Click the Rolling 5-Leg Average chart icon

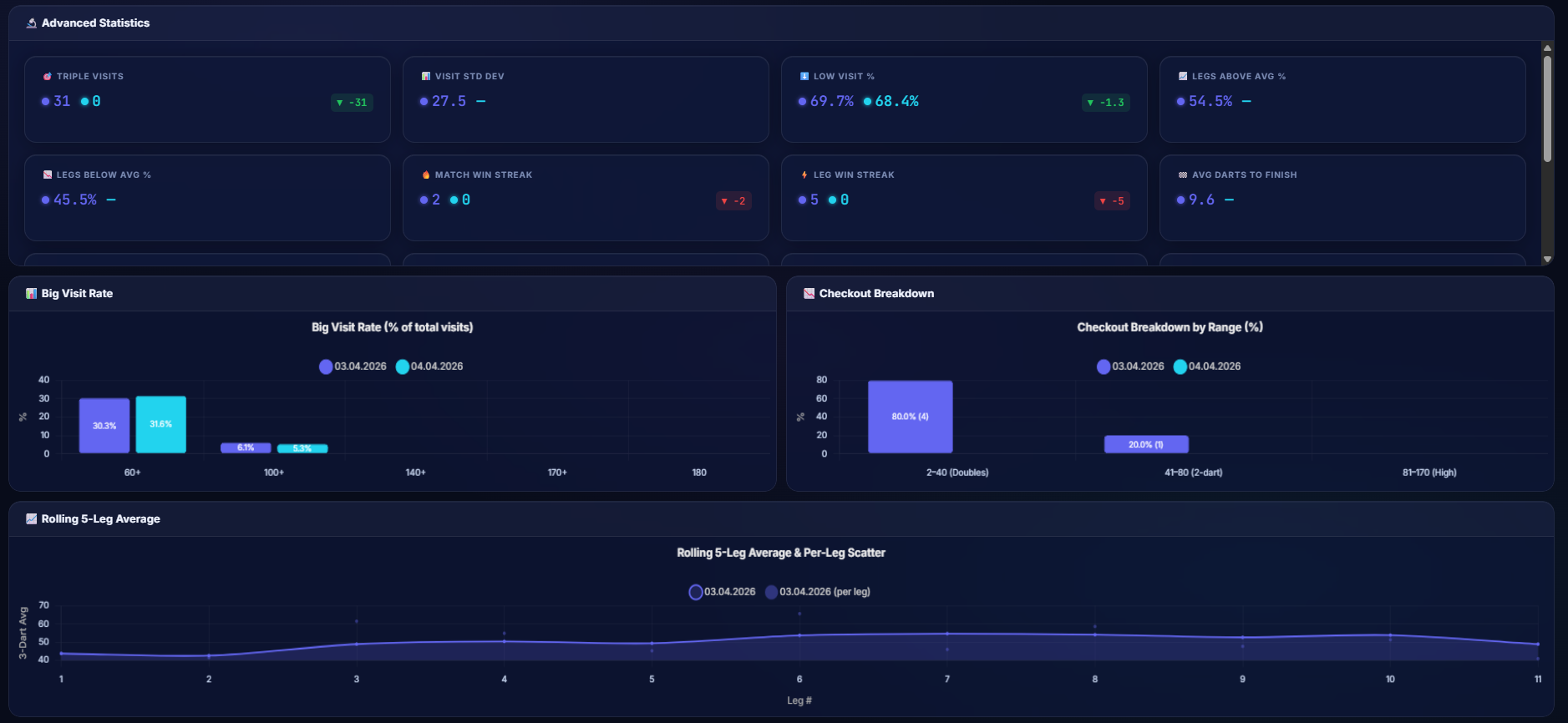pos(32,519)
